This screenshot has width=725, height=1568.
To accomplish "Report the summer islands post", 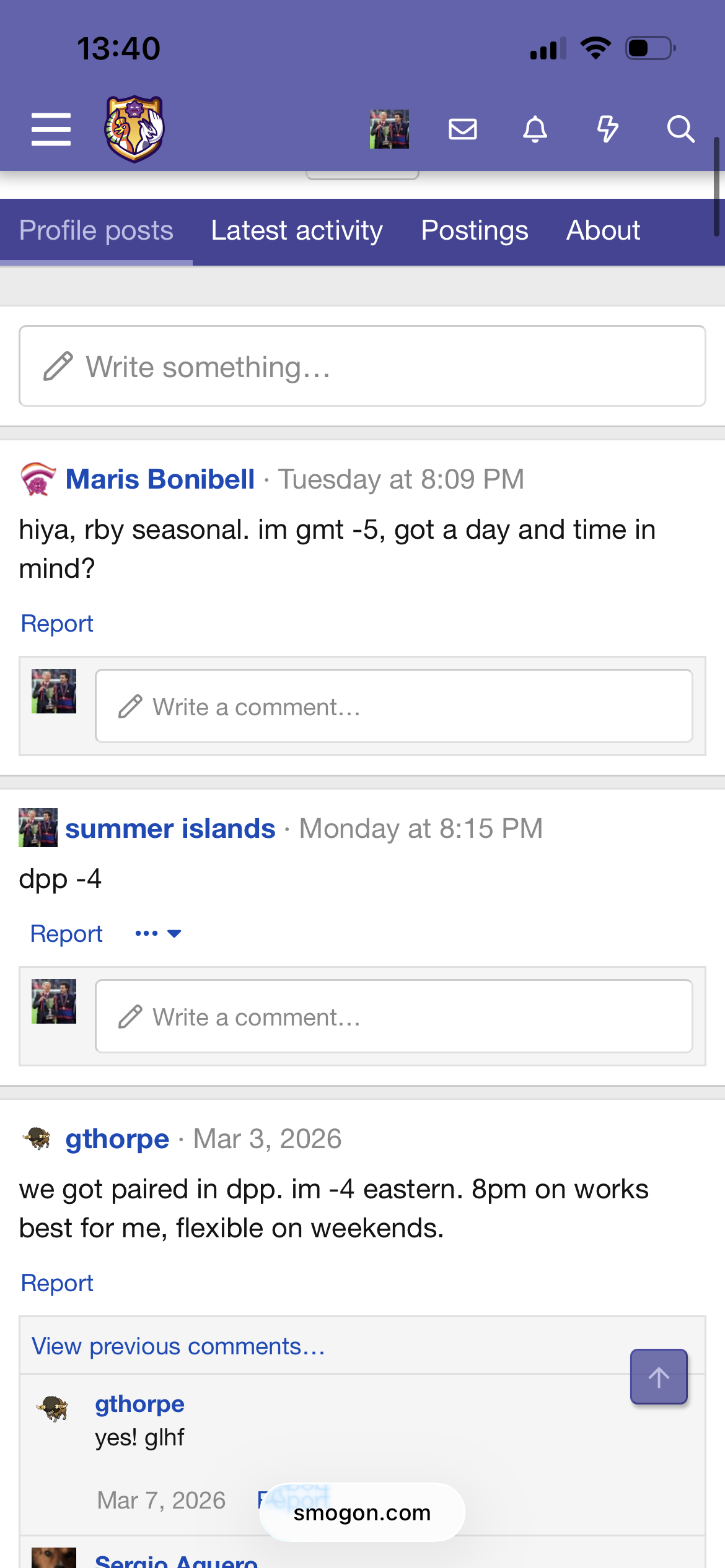I will click(66, 934).
